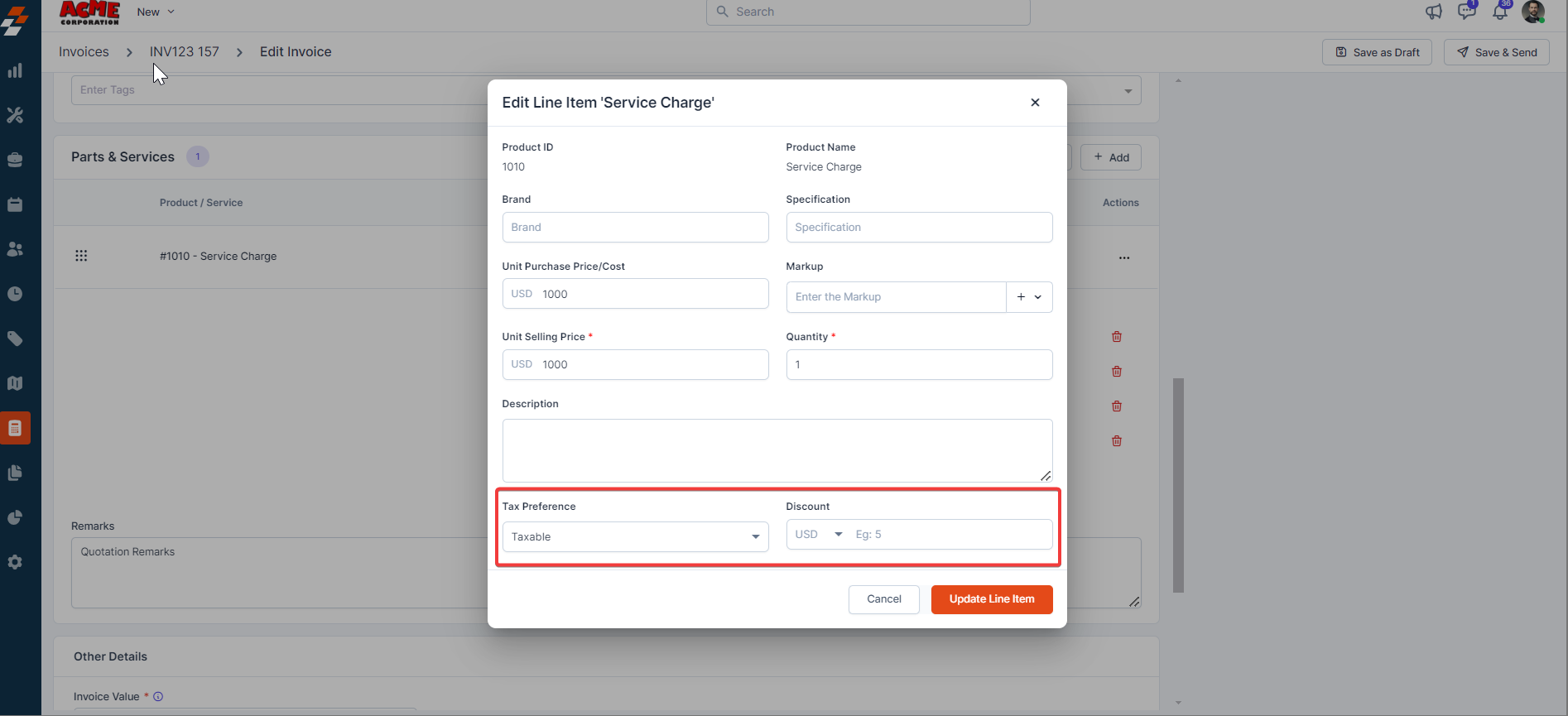Image resolution: width=1568 pixels, height=716 pixels.
Task: Focus the top Search box
Action: [868, 12]
